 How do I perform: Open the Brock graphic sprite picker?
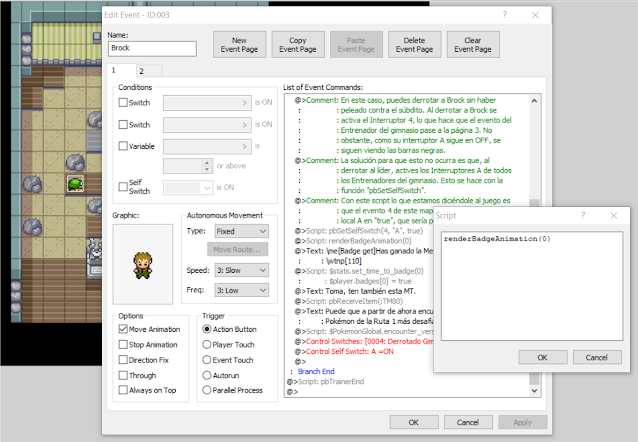tap(142, 264)
